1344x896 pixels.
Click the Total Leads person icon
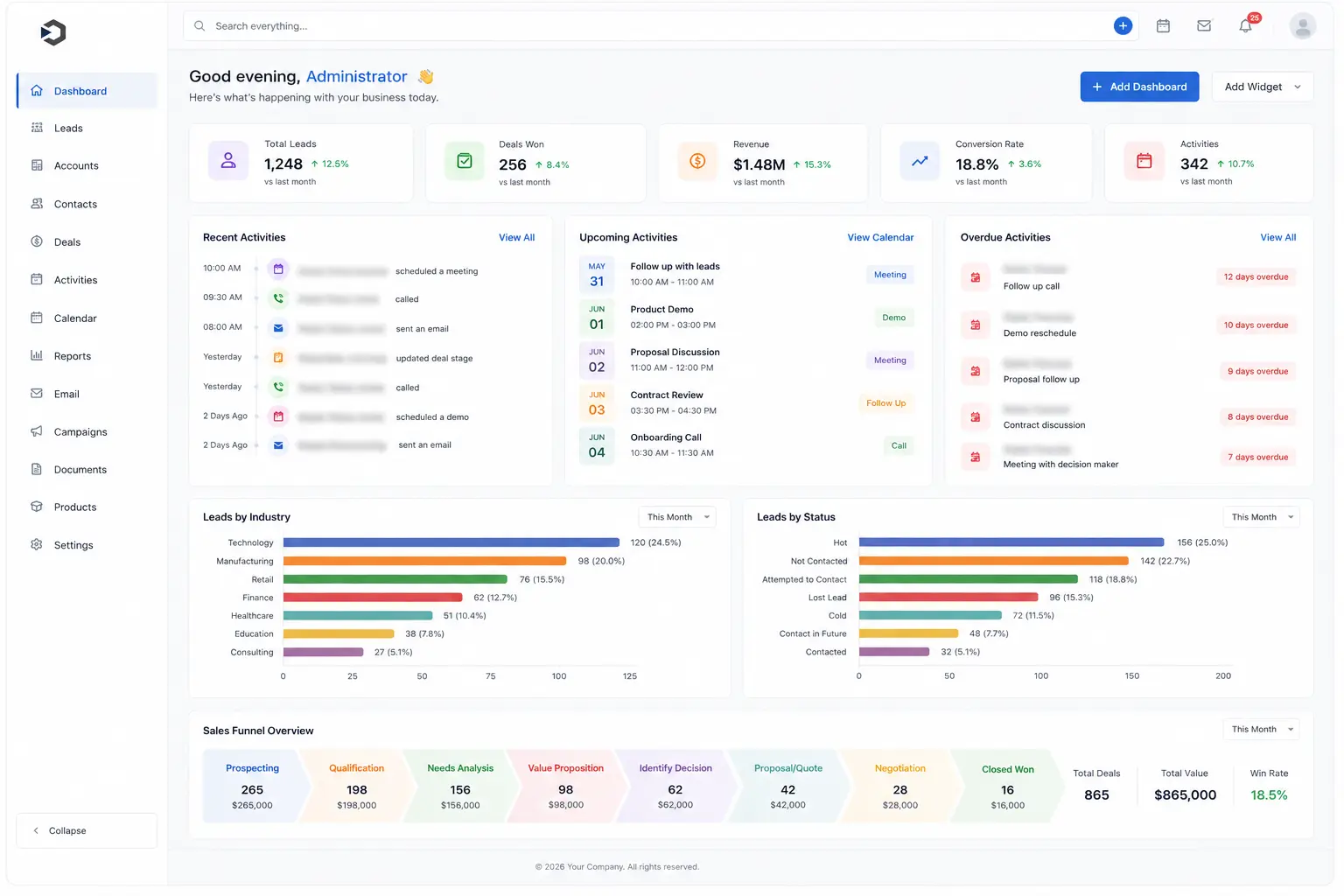pyautogui.click(x=228, y=161)
